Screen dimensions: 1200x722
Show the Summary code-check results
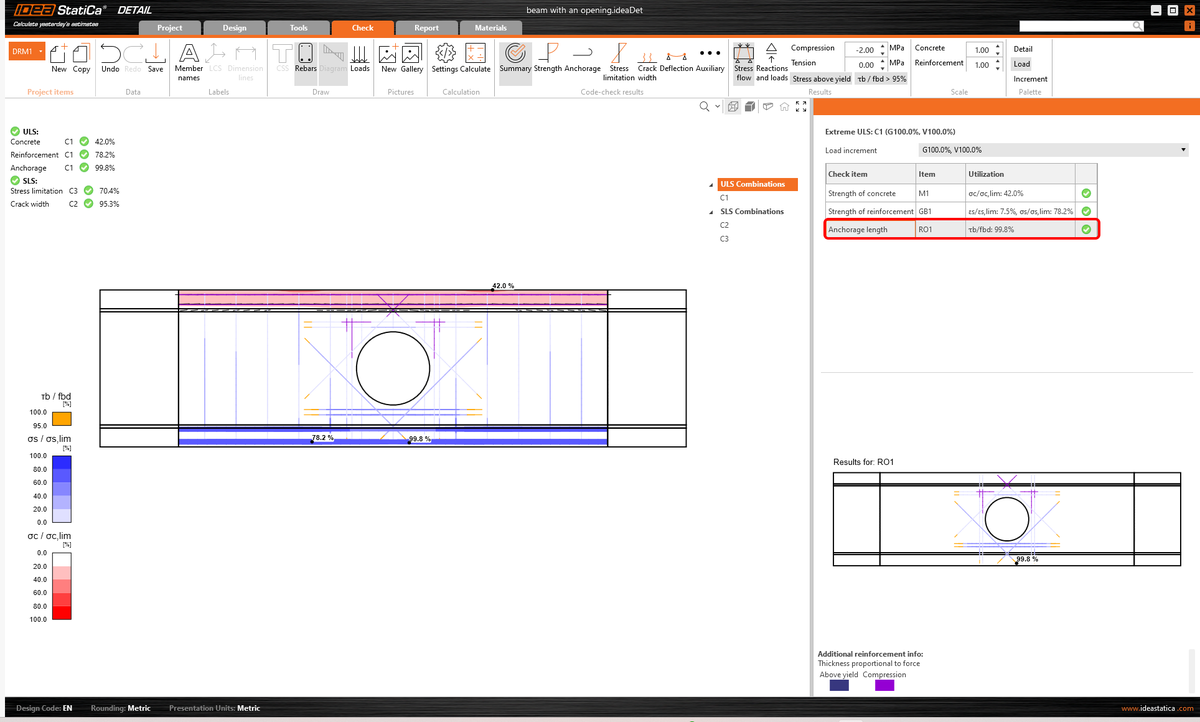tap(514, 58)
